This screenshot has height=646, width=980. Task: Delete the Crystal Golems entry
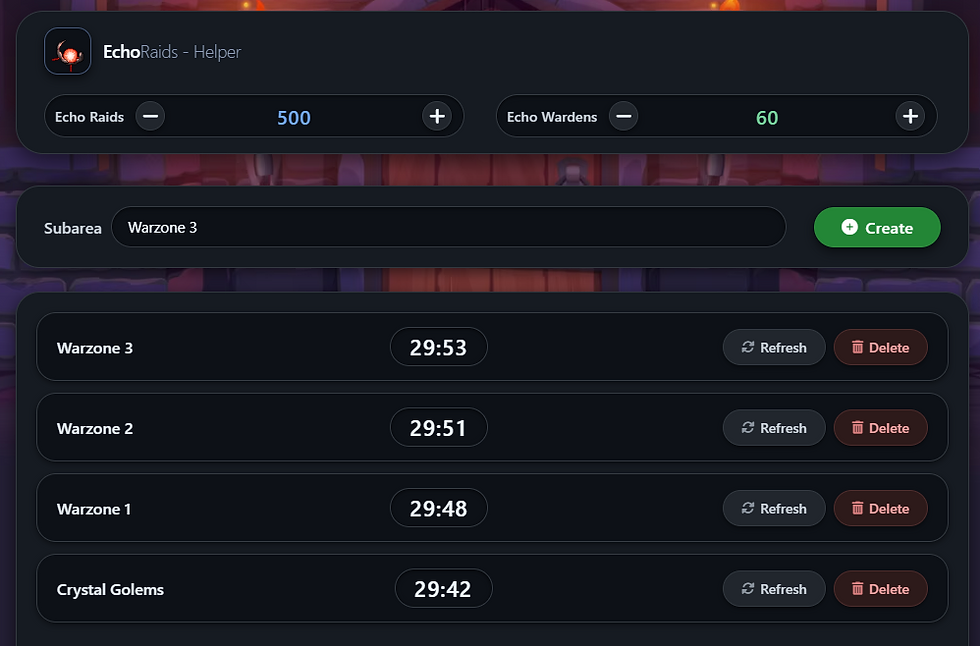pos(880,589)
